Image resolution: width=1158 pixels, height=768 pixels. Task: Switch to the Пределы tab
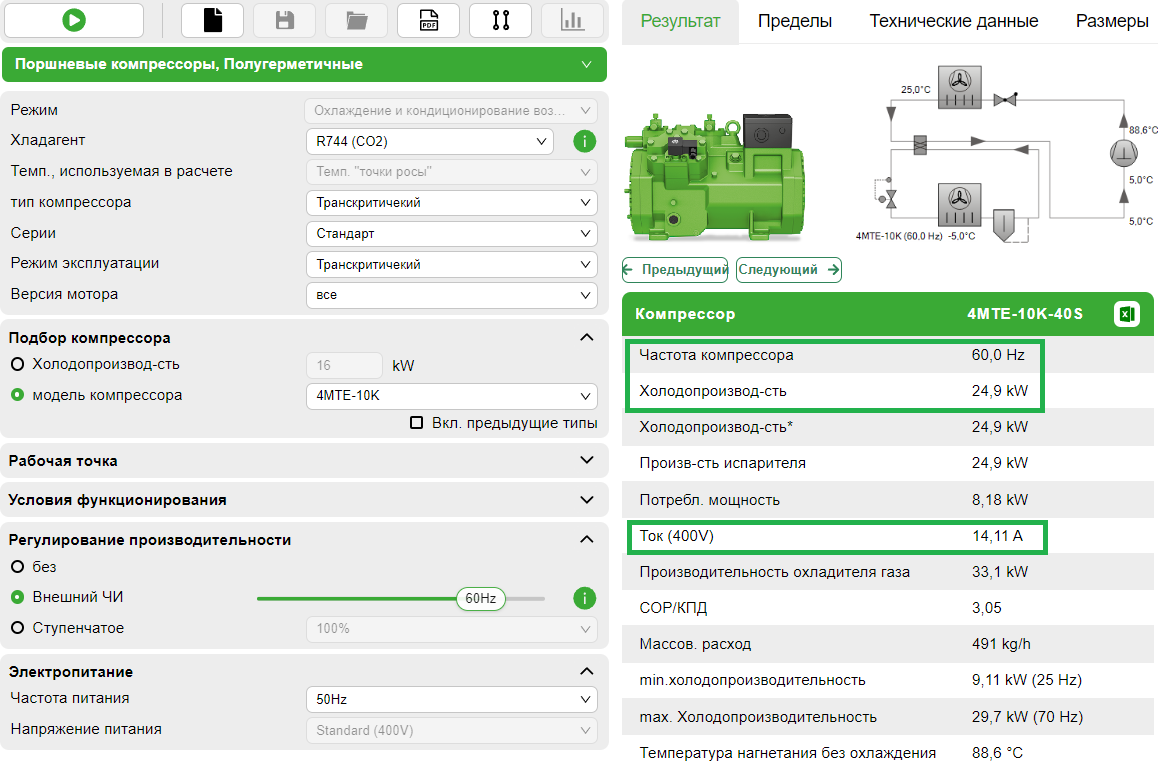[x=795, y=21]
